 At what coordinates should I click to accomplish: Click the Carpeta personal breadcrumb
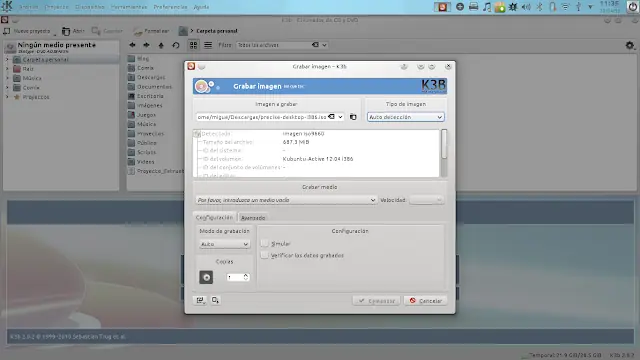217,31
